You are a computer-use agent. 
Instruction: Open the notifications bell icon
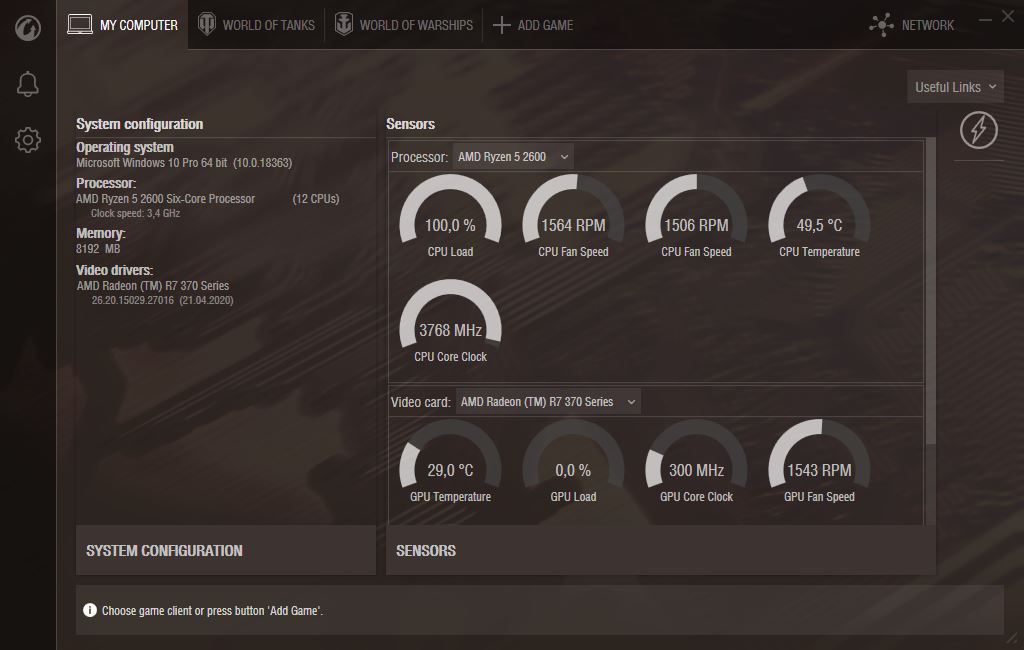pos(27,84)
